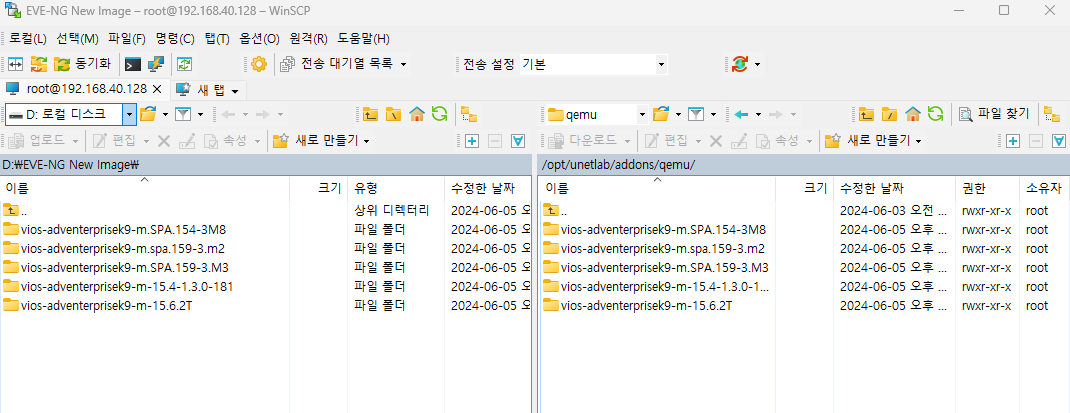1070x413 pixels.
Task: Click the local panel select files plus icon
Action: [472, 141]
